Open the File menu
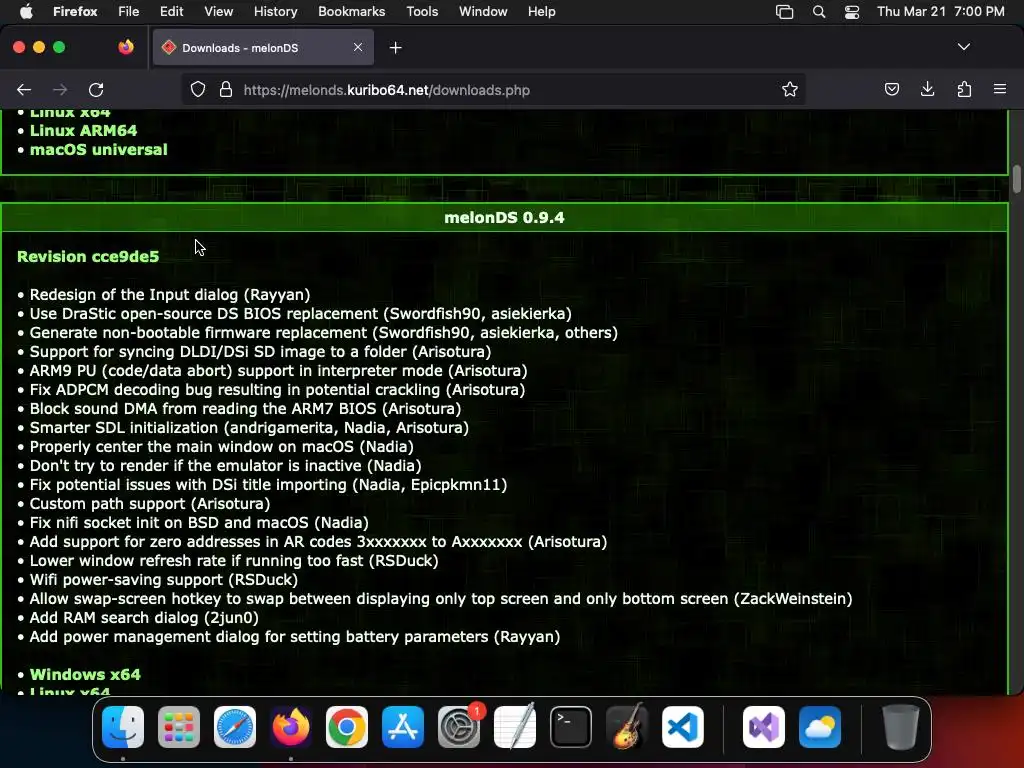This screenshot has width=1024, height=768. pyautogui.click(x=129, y=11)
